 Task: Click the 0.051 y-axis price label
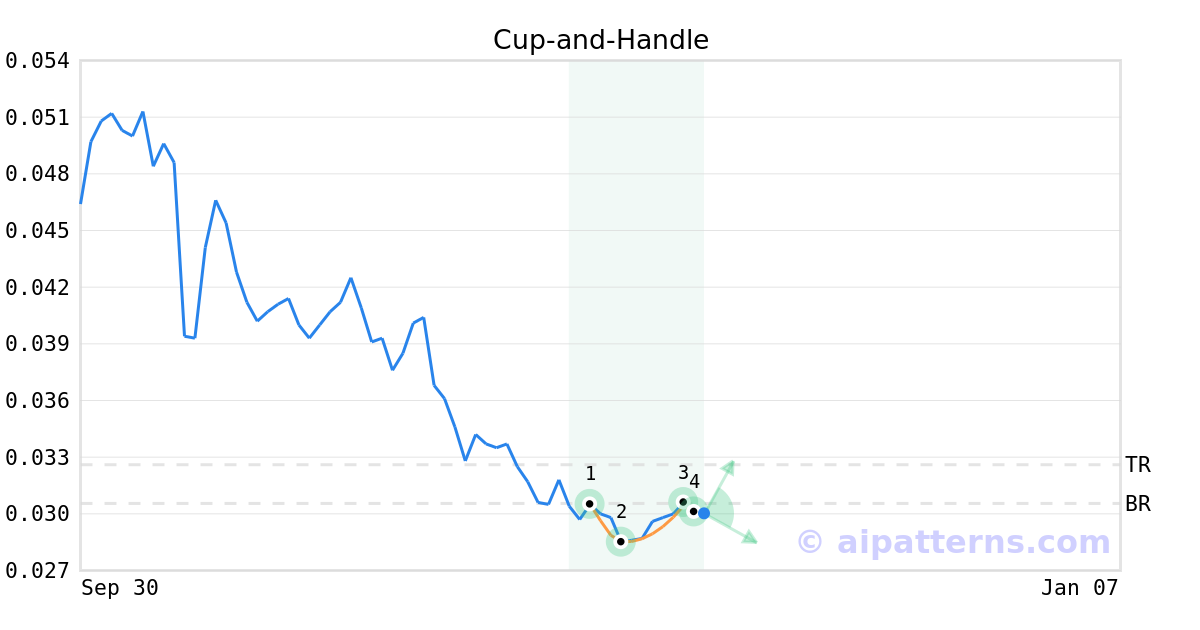point(37,118)
